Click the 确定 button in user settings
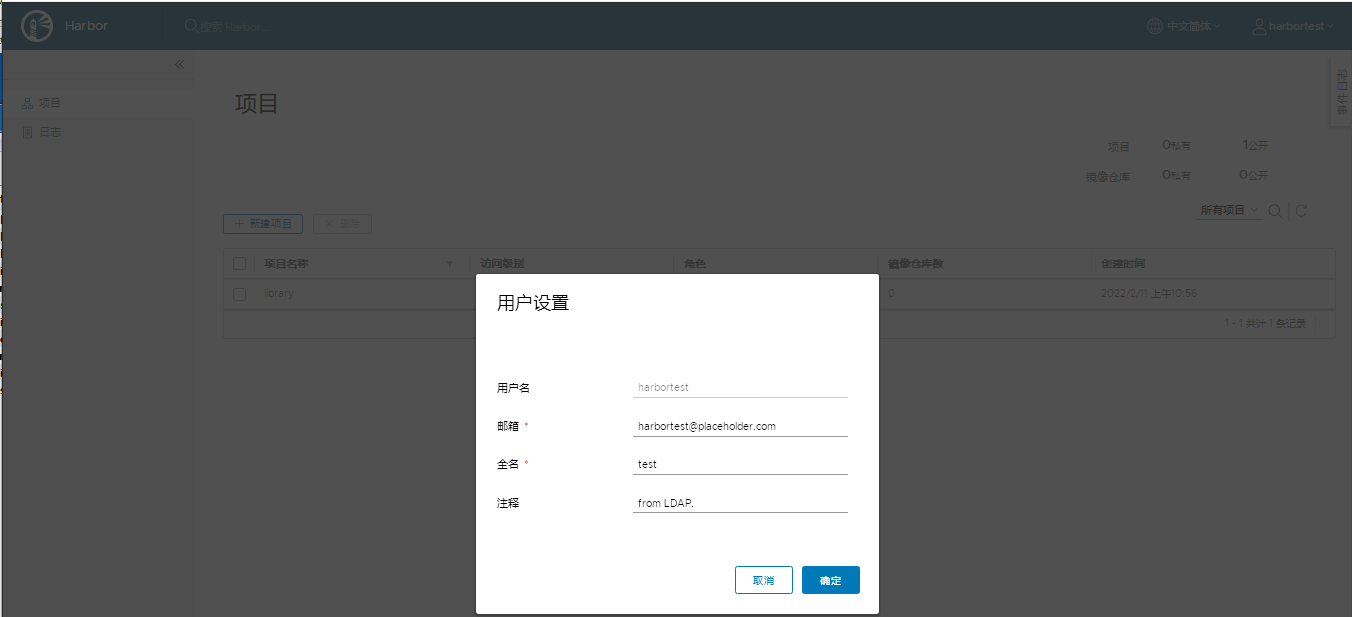 pyautogui.click(x=830, y=580)
